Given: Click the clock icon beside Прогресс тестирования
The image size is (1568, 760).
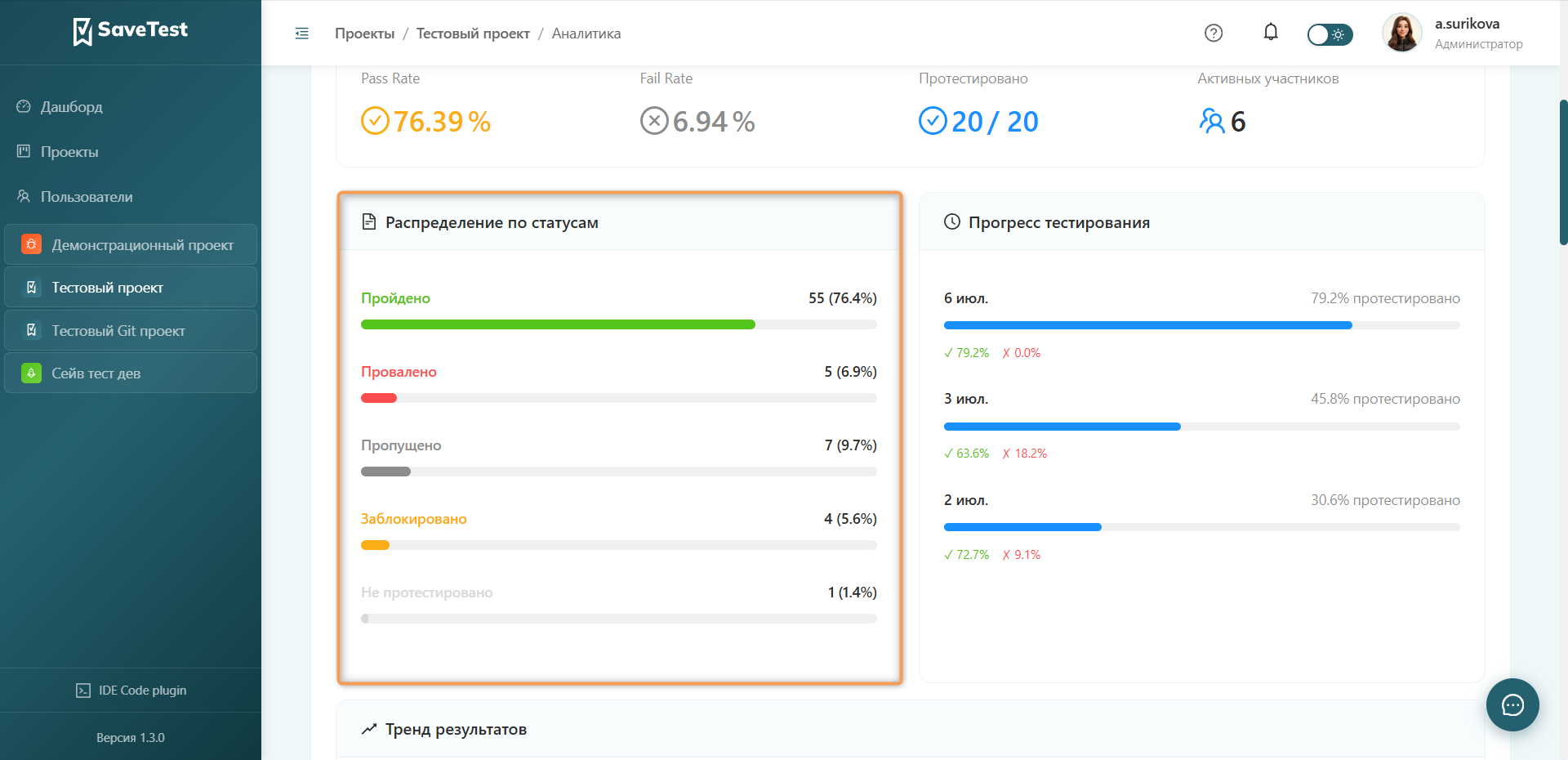Looking at the screenshot, I should coord(952,221).
